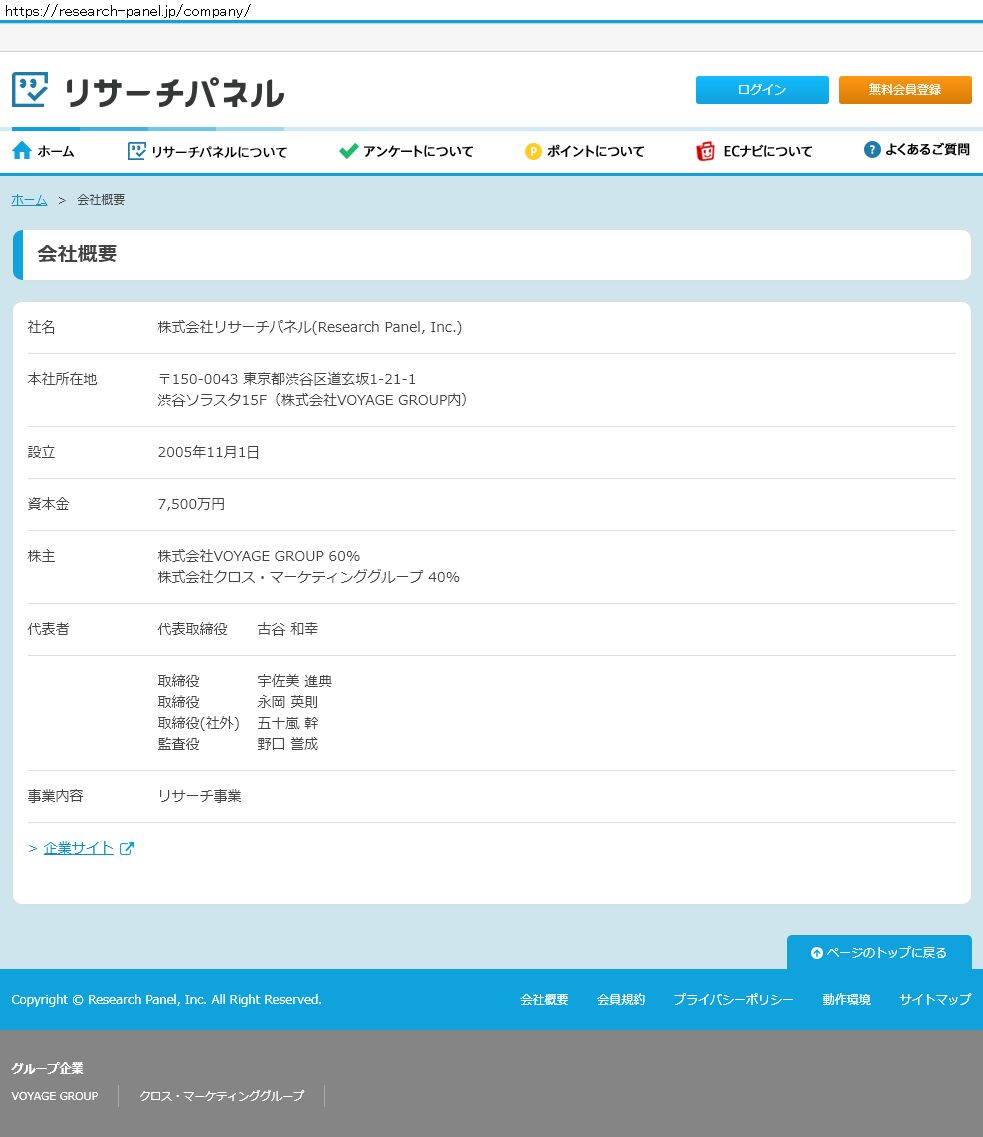Open プライバシーポリシー footer link
The image size is (983, 1137).
[733, 1000]
